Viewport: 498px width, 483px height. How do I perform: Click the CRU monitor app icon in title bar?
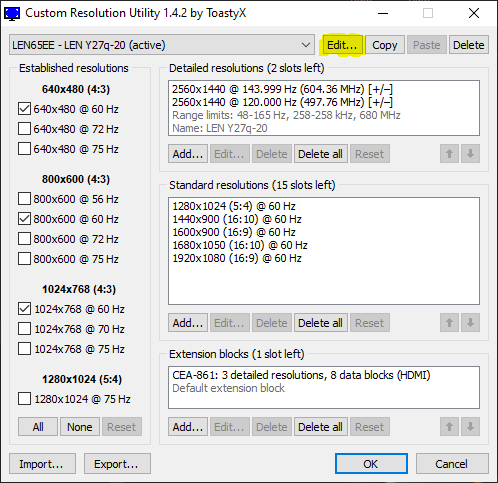(x=12, y=14)
